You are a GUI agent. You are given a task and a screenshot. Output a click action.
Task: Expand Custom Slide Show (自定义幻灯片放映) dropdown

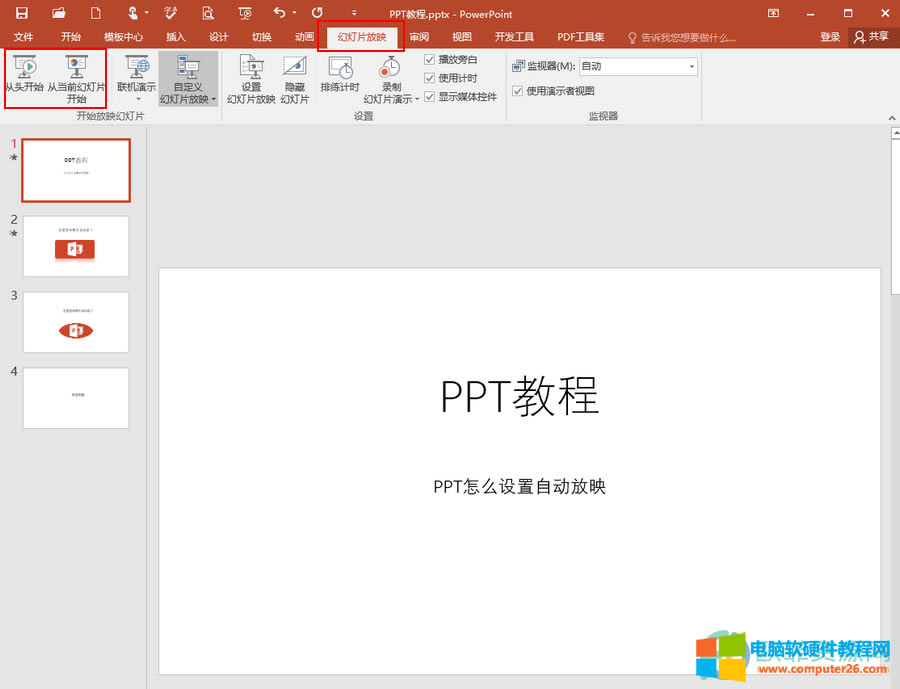(188, 81)
